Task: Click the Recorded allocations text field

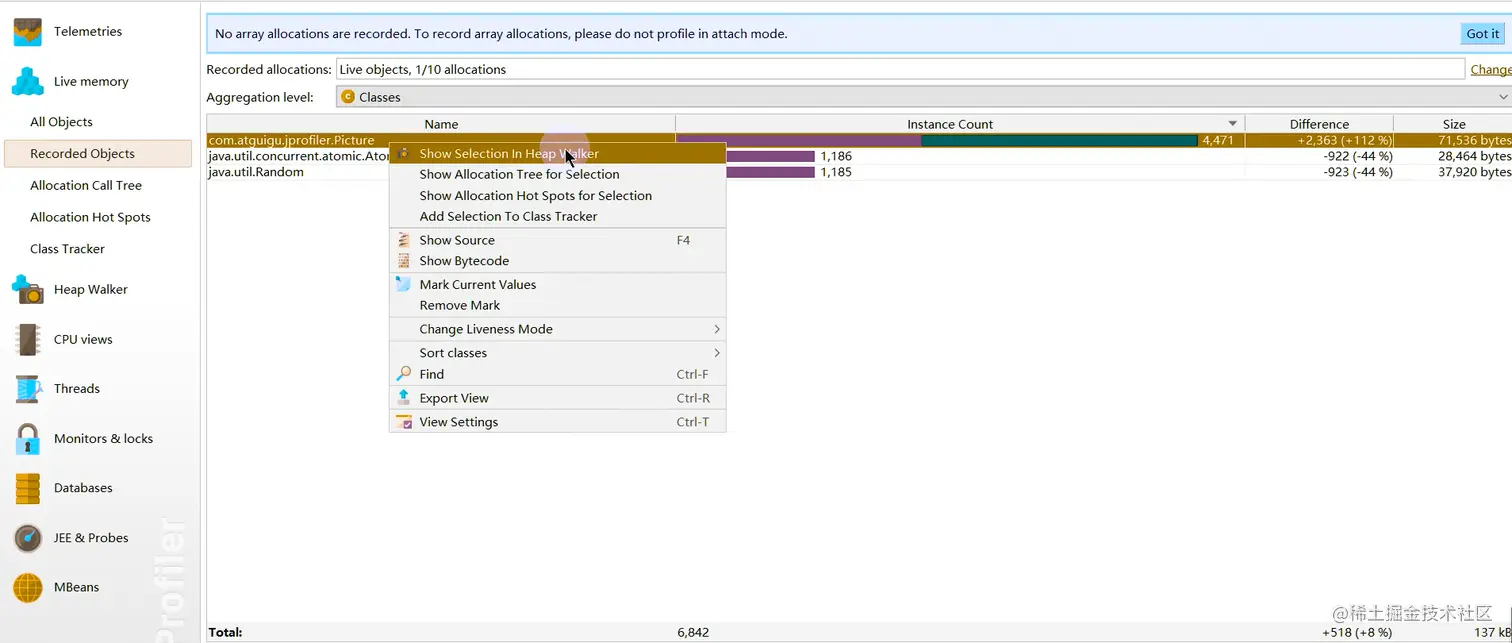Action: [x=900, y=69]
